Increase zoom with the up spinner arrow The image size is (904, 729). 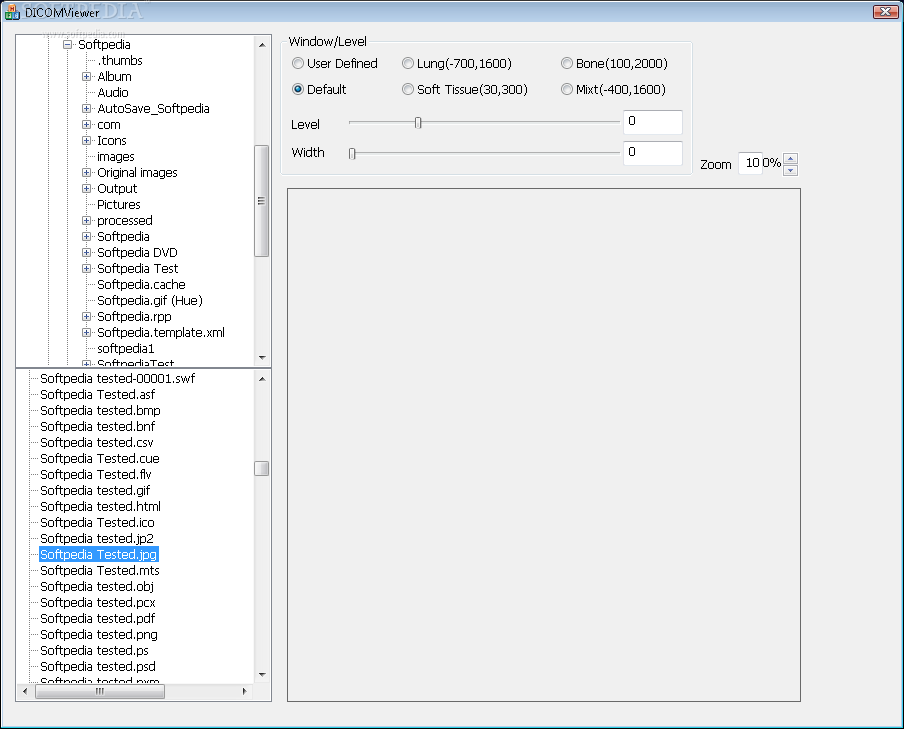[x=790, y=159]
